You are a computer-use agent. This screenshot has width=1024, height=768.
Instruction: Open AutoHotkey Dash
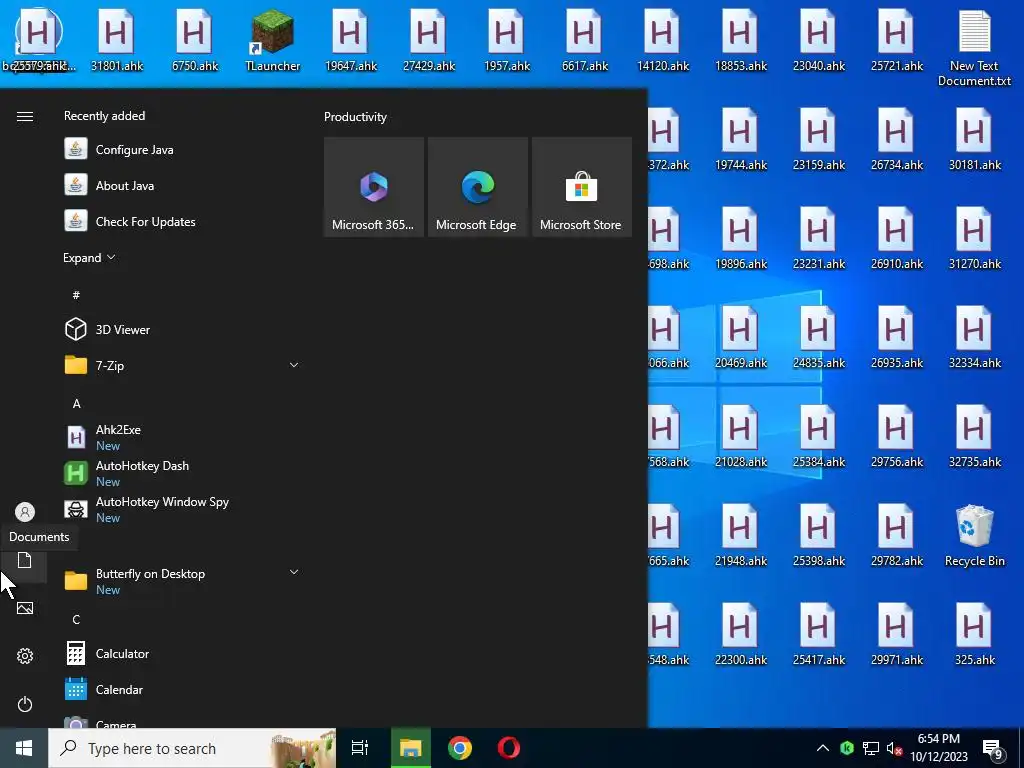tap(183, 473)
